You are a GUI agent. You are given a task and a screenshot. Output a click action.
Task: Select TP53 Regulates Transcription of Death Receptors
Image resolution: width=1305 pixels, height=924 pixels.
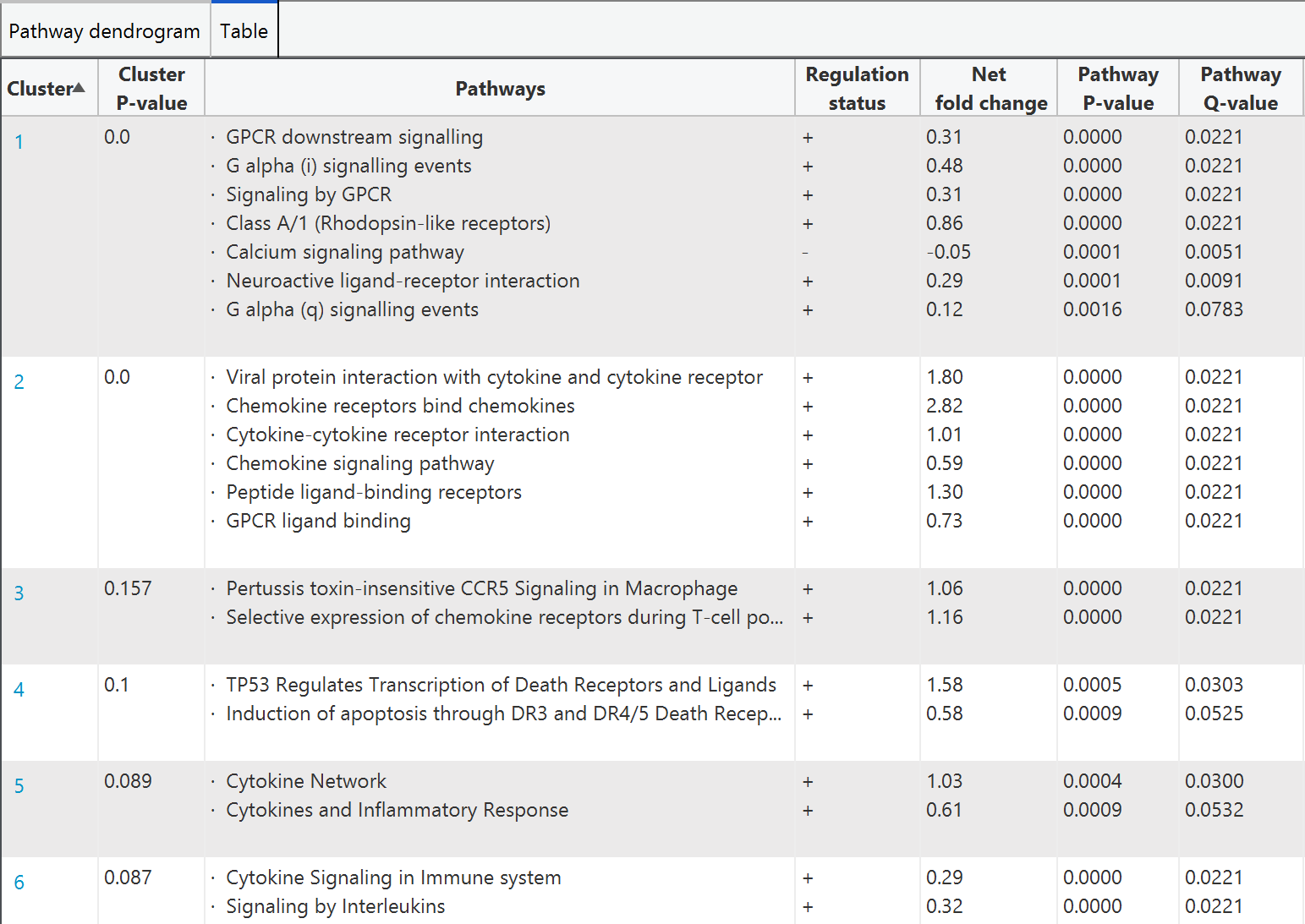[x=501, y=685]
